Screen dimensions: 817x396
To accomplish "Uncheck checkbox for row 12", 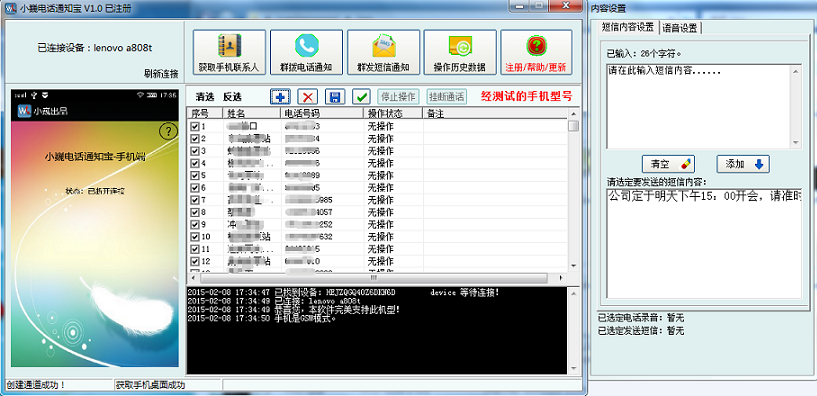I will pyautogui.click(x=195, y=261).
